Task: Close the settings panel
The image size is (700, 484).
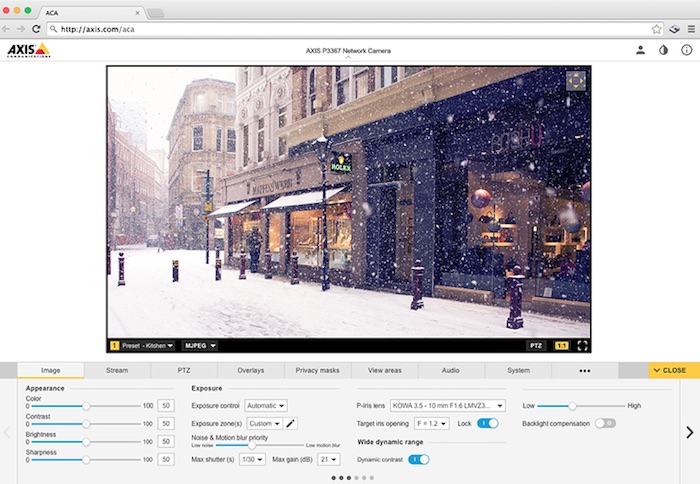Action: (669, 370)
